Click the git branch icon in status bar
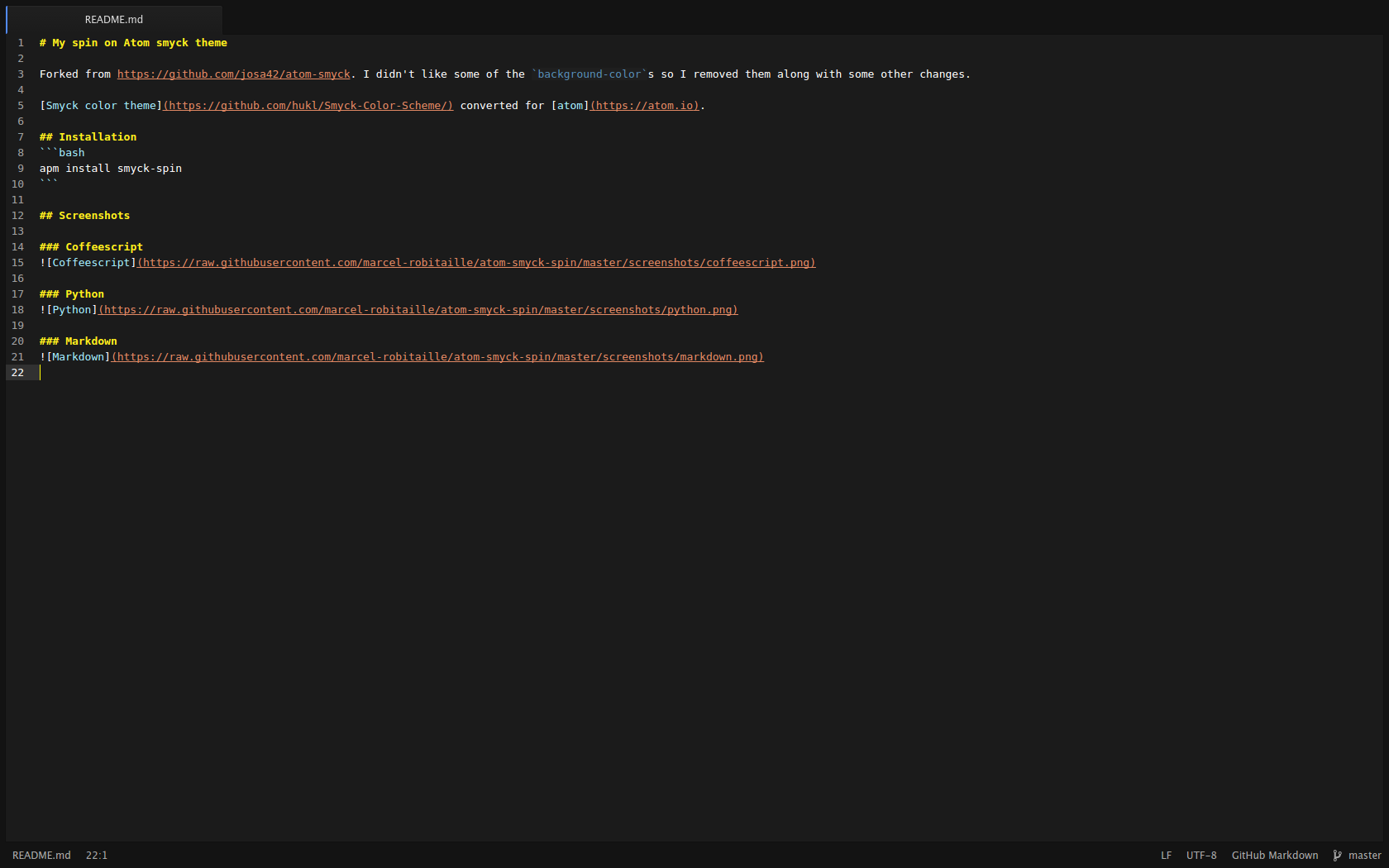Screen dimensions: 1389x868 coord(1337,856)
